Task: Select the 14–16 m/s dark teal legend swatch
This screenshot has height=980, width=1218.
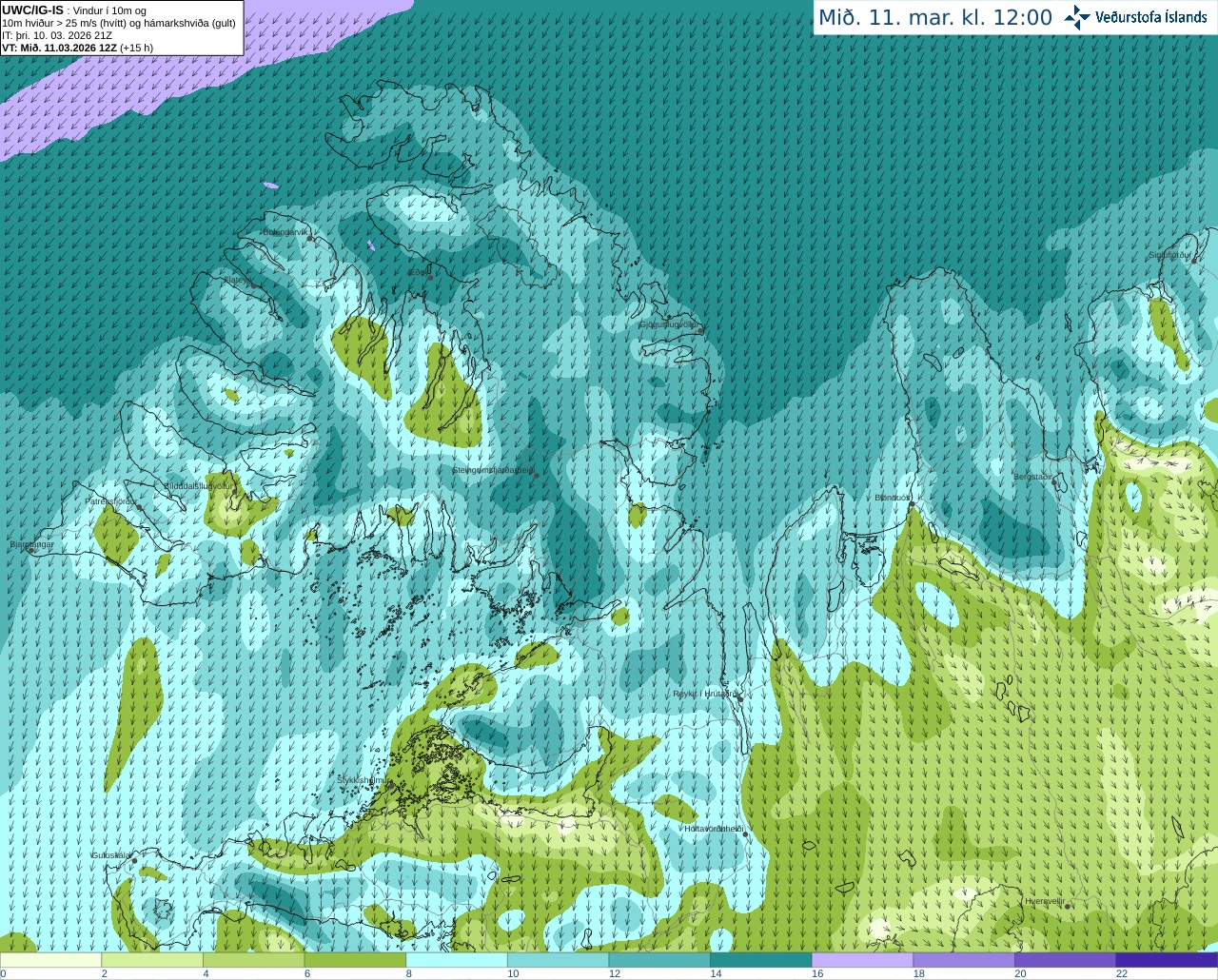Action: [x=761, y=960]
